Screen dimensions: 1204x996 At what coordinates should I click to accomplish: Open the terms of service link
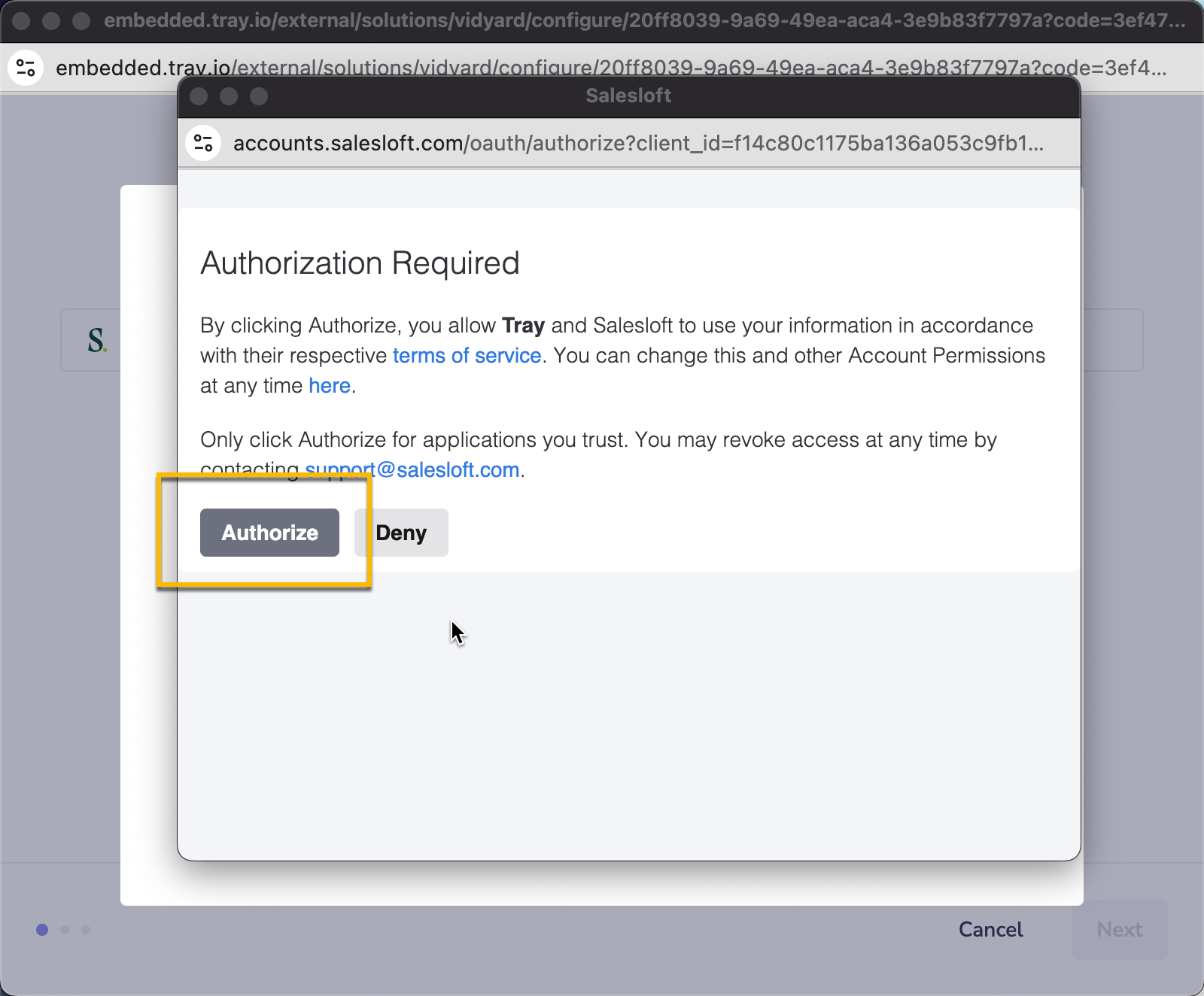(x=467, y=355)
